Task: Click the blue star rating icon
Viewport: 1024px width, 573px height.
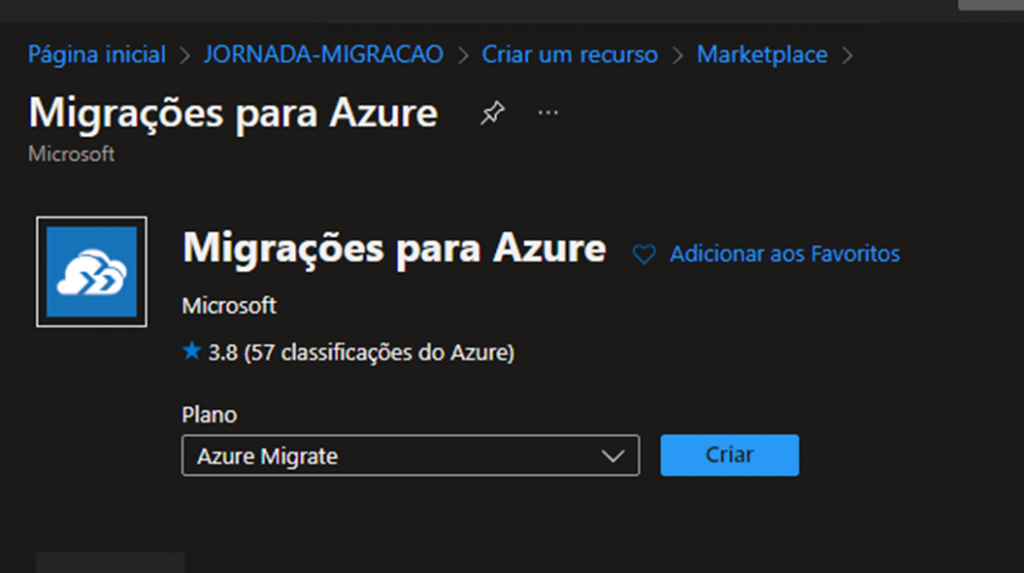Action: coord(192,352)
